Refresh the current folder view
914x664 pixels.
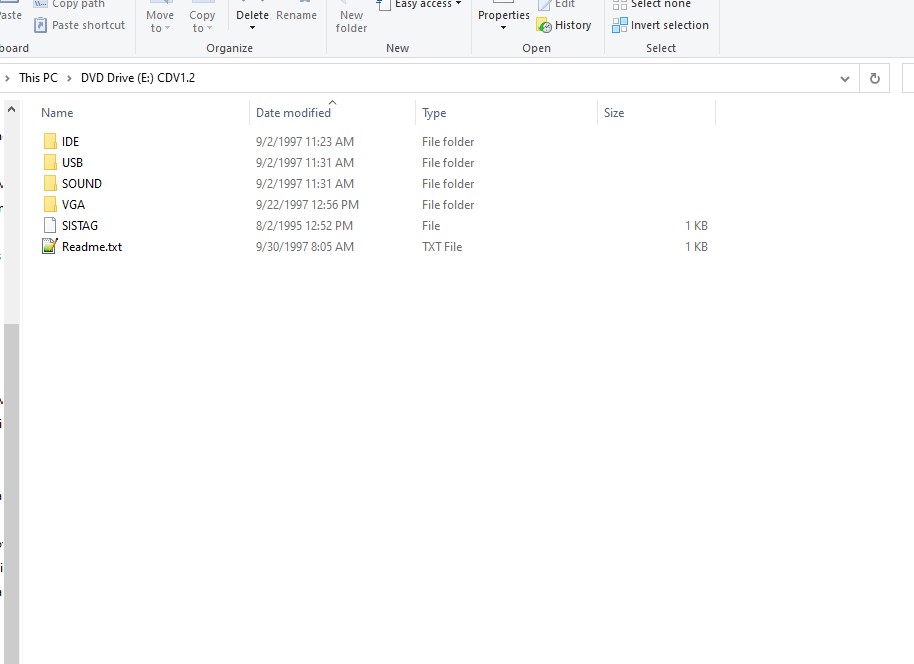(x=875, y=78)
